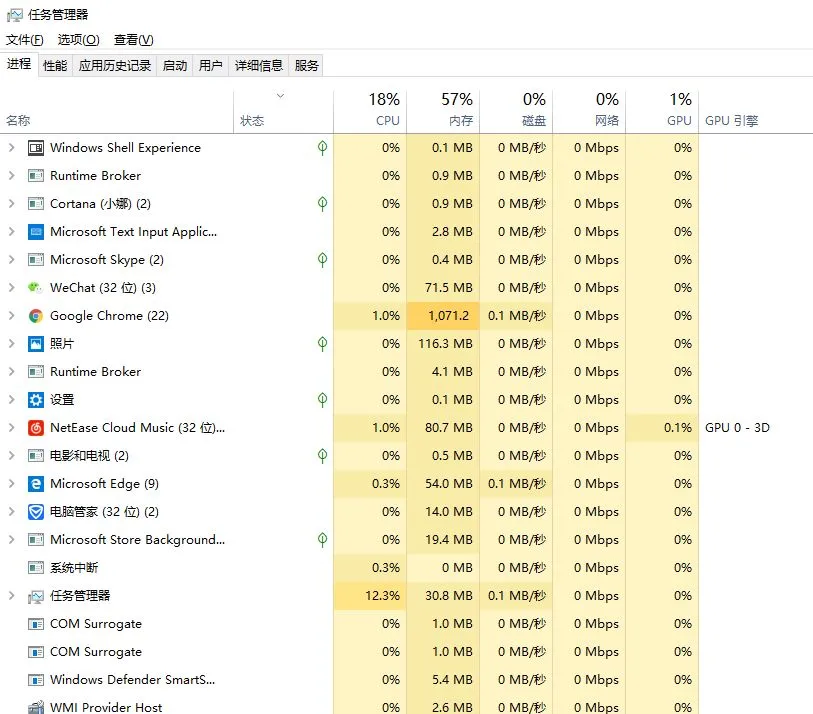The image size is (813, 714).
Task: Click the leaf icon for Microsoft Store Background
Action: [x=323, y=540]
